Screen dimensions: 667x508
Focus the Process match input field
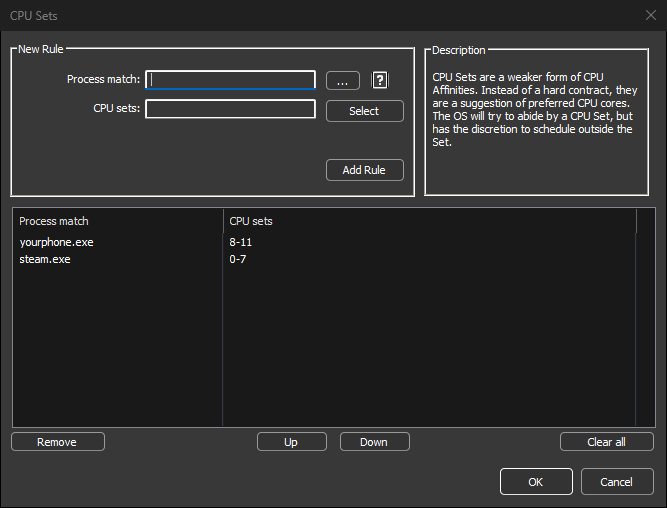point(231,80)
